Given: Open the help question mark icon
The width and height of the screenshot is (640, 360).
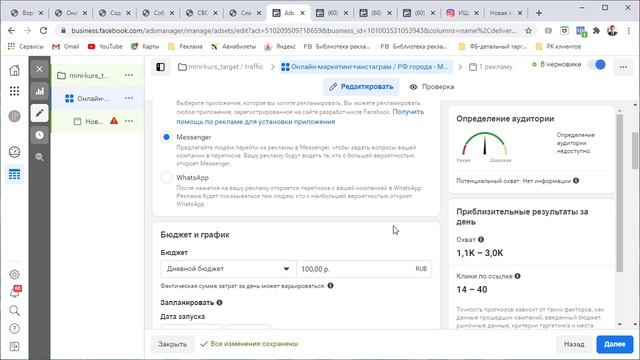Looking at the screenshot, I should coord(14,329).
